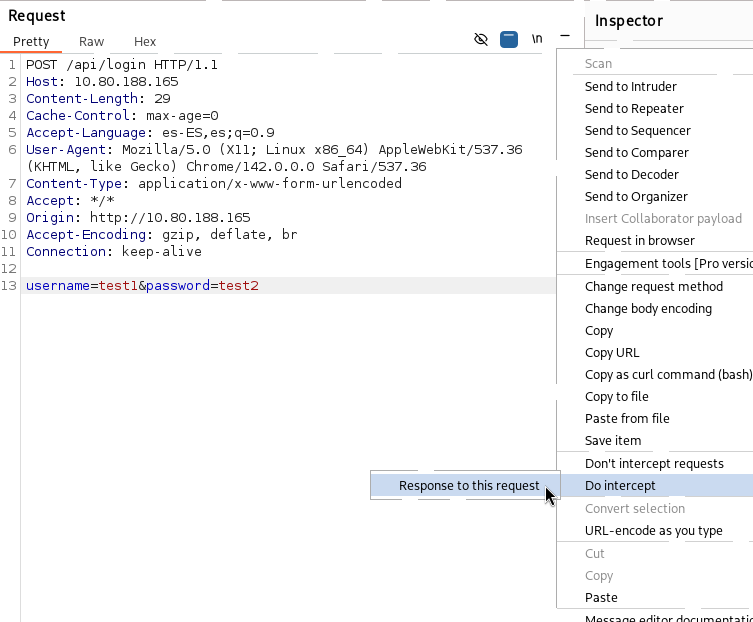Click the Origin header line

pos(138,218)
